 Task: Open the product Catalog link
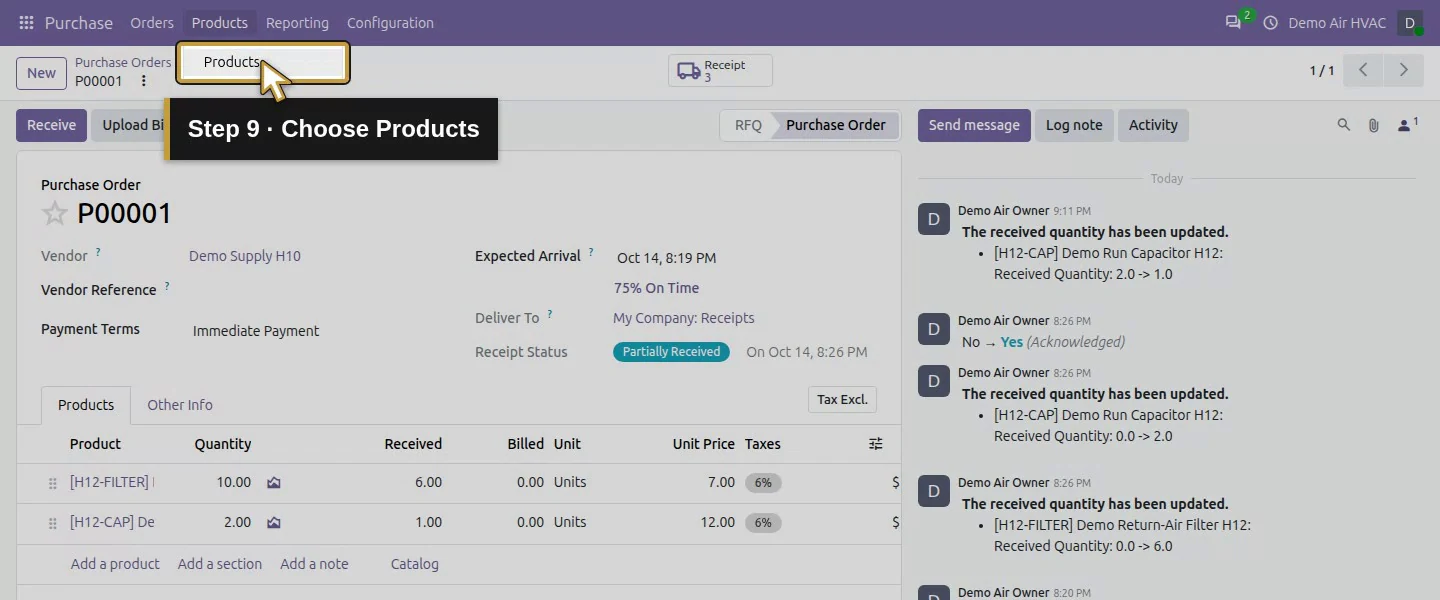pos(415,564)
